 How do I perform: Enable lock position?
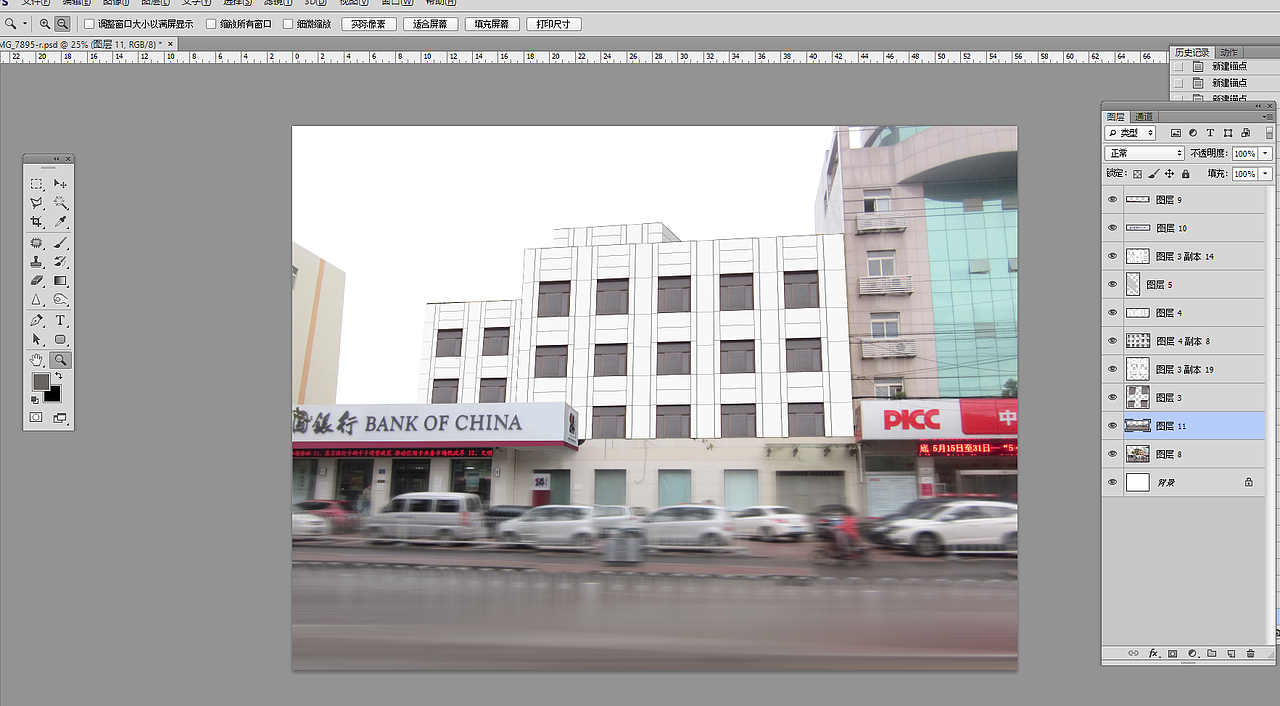1170,174
